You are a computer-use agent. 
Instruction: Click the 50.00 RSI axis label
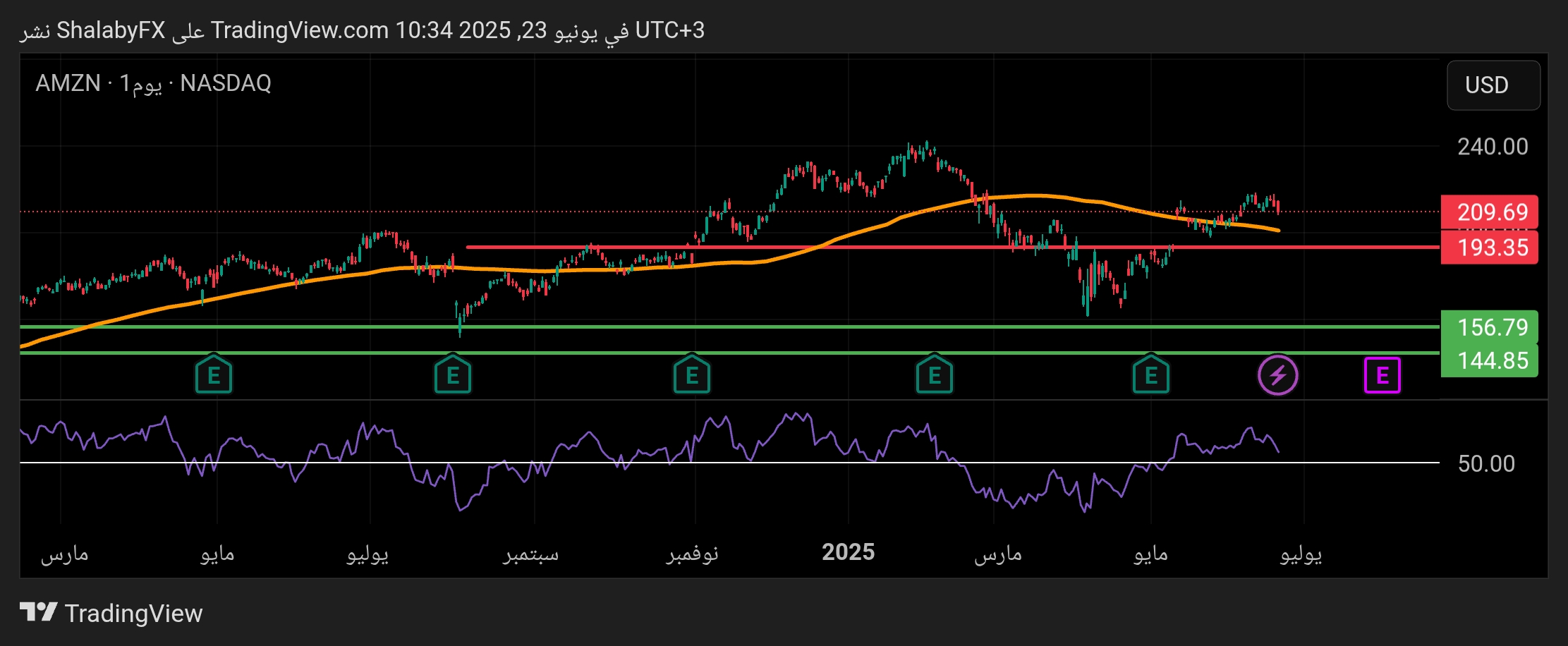pyautogui.click(x=1486, y=463)
